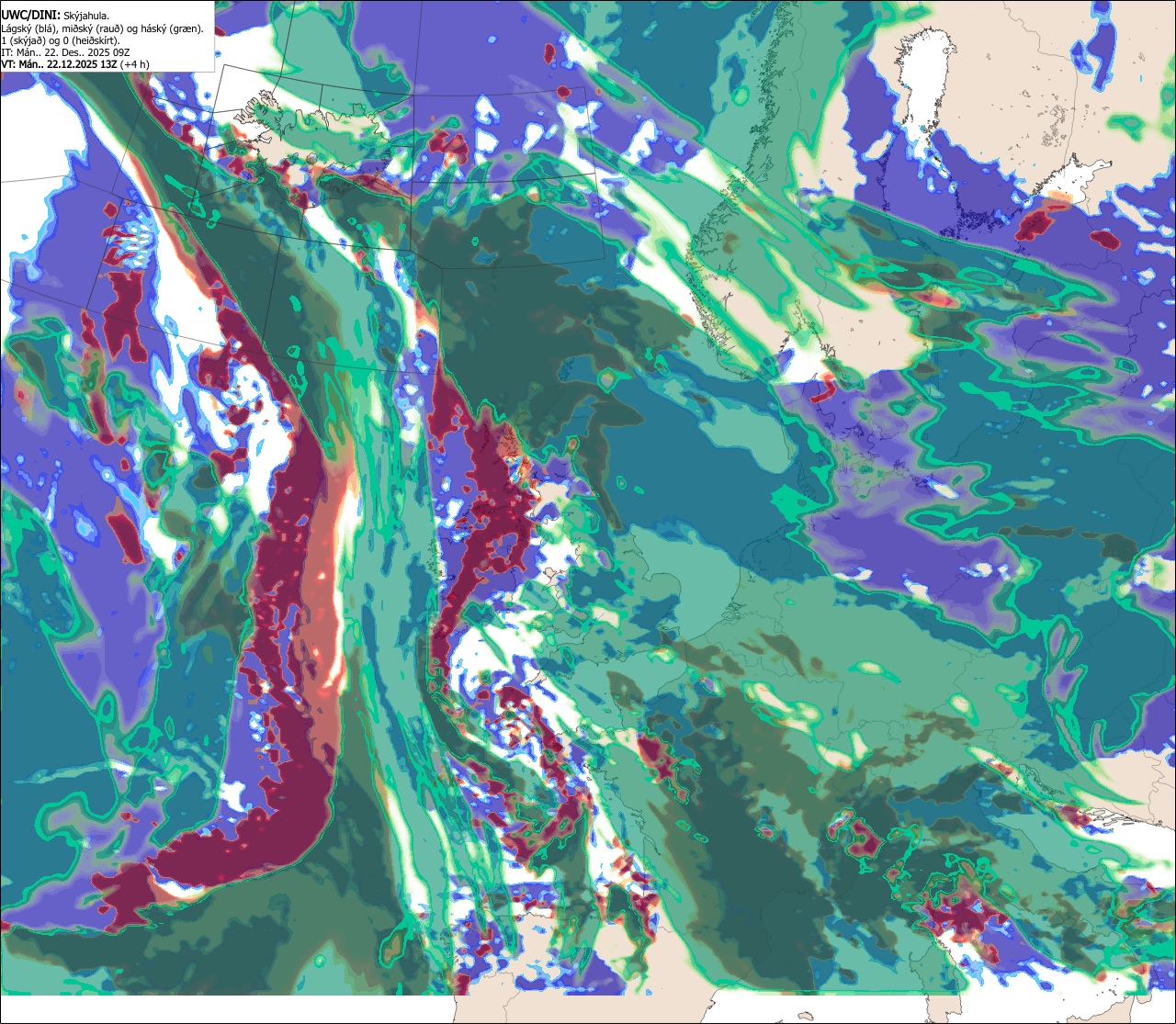Click the 'VT: Mán.. 22.12.2025 13Z (+4 h)' line

coord(75,64)
